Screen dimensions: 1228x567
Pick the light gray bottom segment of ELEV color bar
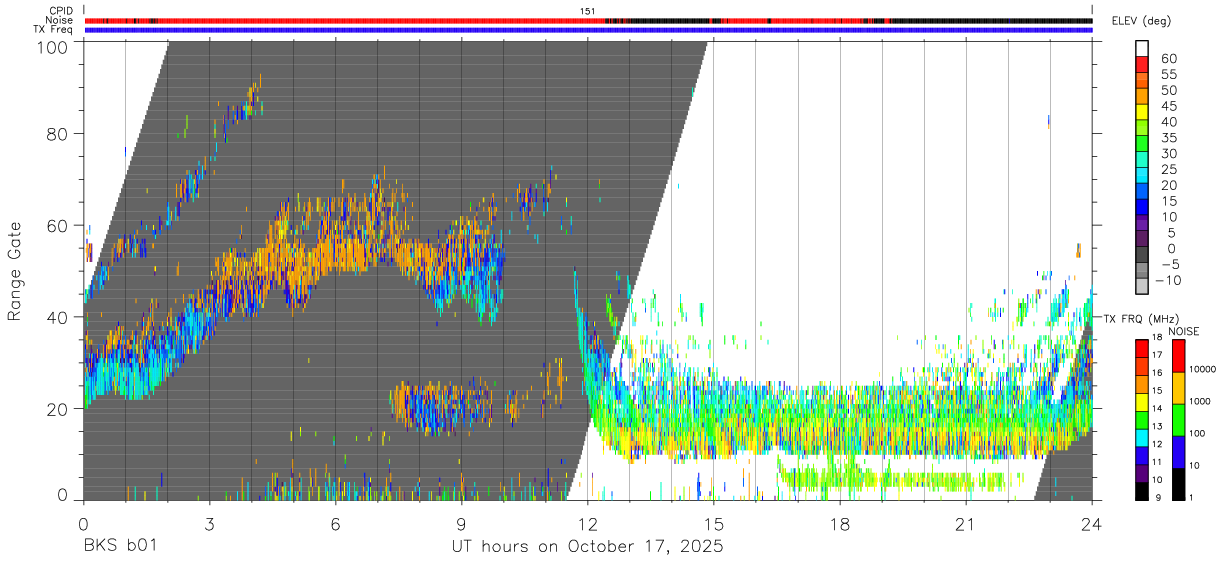click(x=1142, y=286)
